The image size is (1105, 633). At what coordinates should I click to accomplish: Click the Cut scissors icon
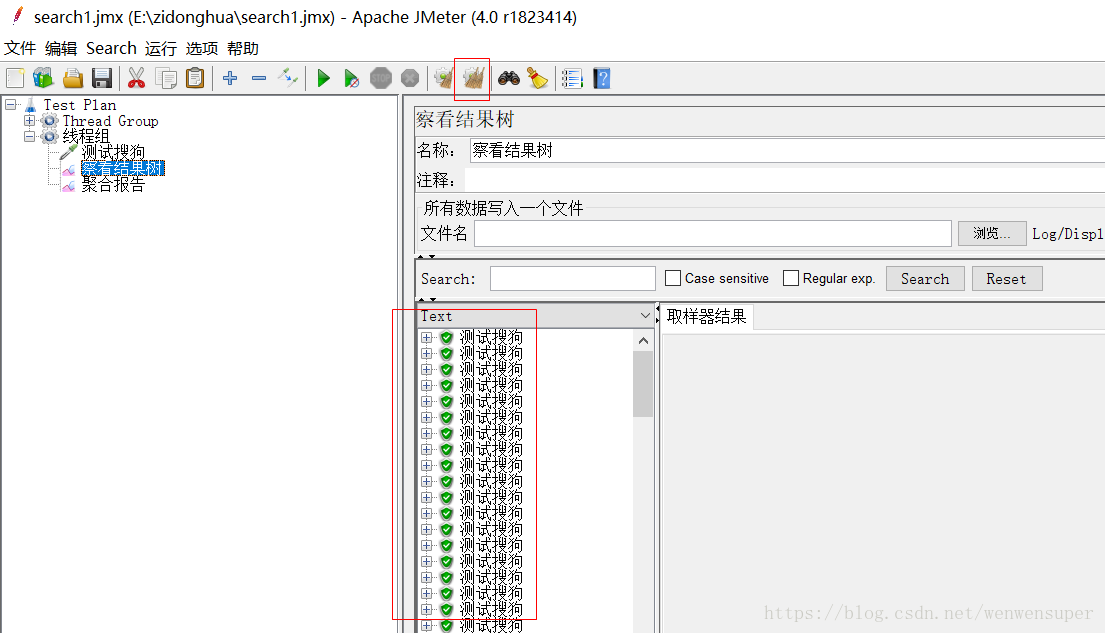click(x=136, y=78)
